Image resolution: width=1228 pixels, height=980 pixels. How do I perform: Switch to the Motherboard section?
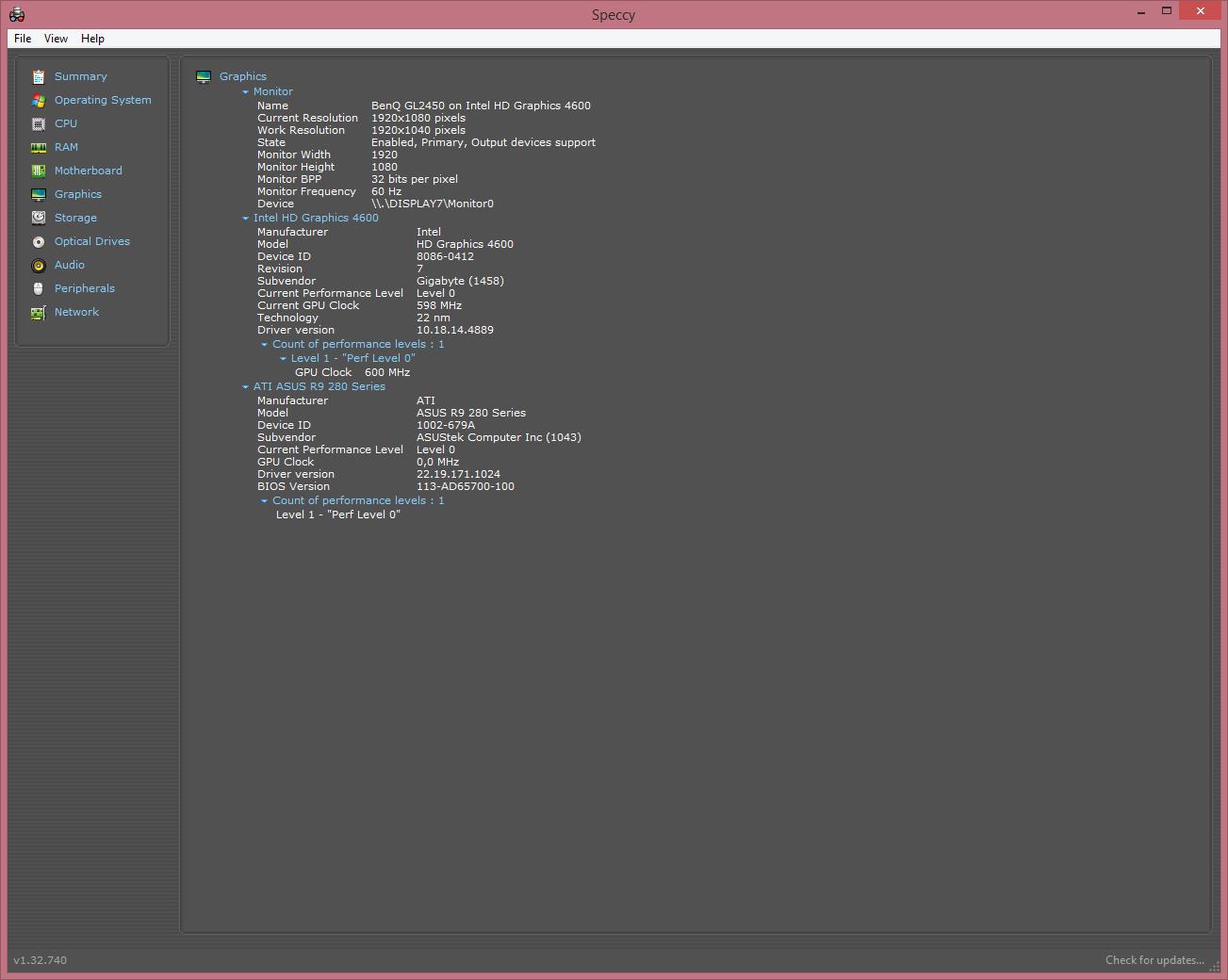88,171
